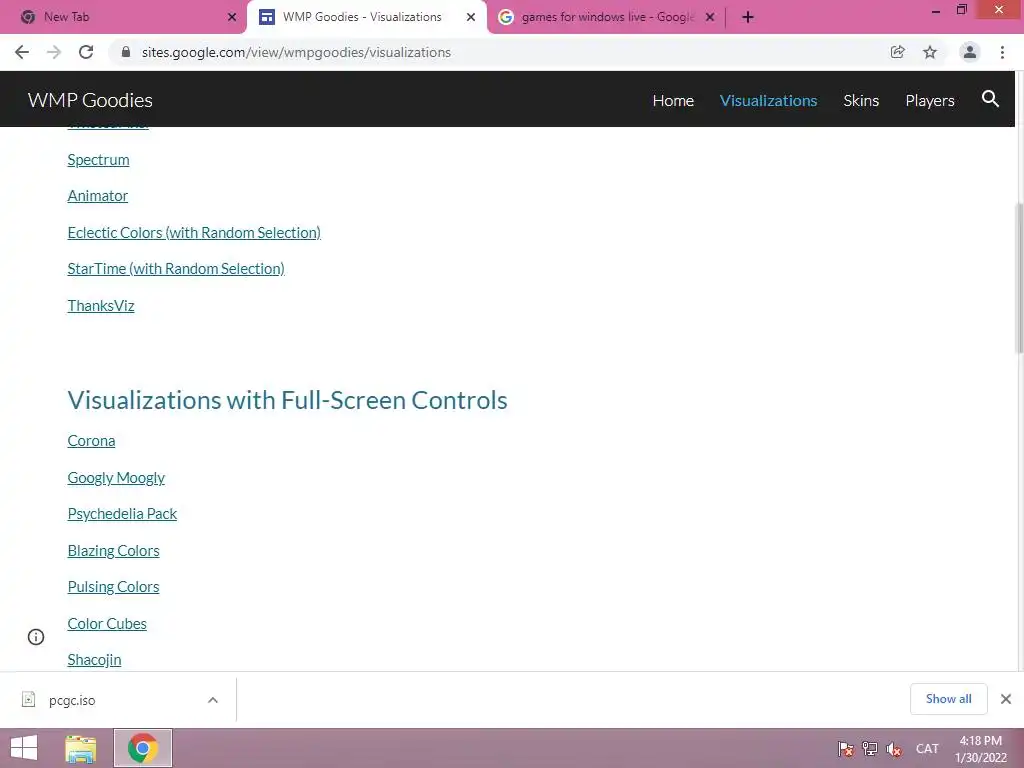Close the New Tab tab
The width and height of the screenshot is (1024, 768).
coord(232,17)
